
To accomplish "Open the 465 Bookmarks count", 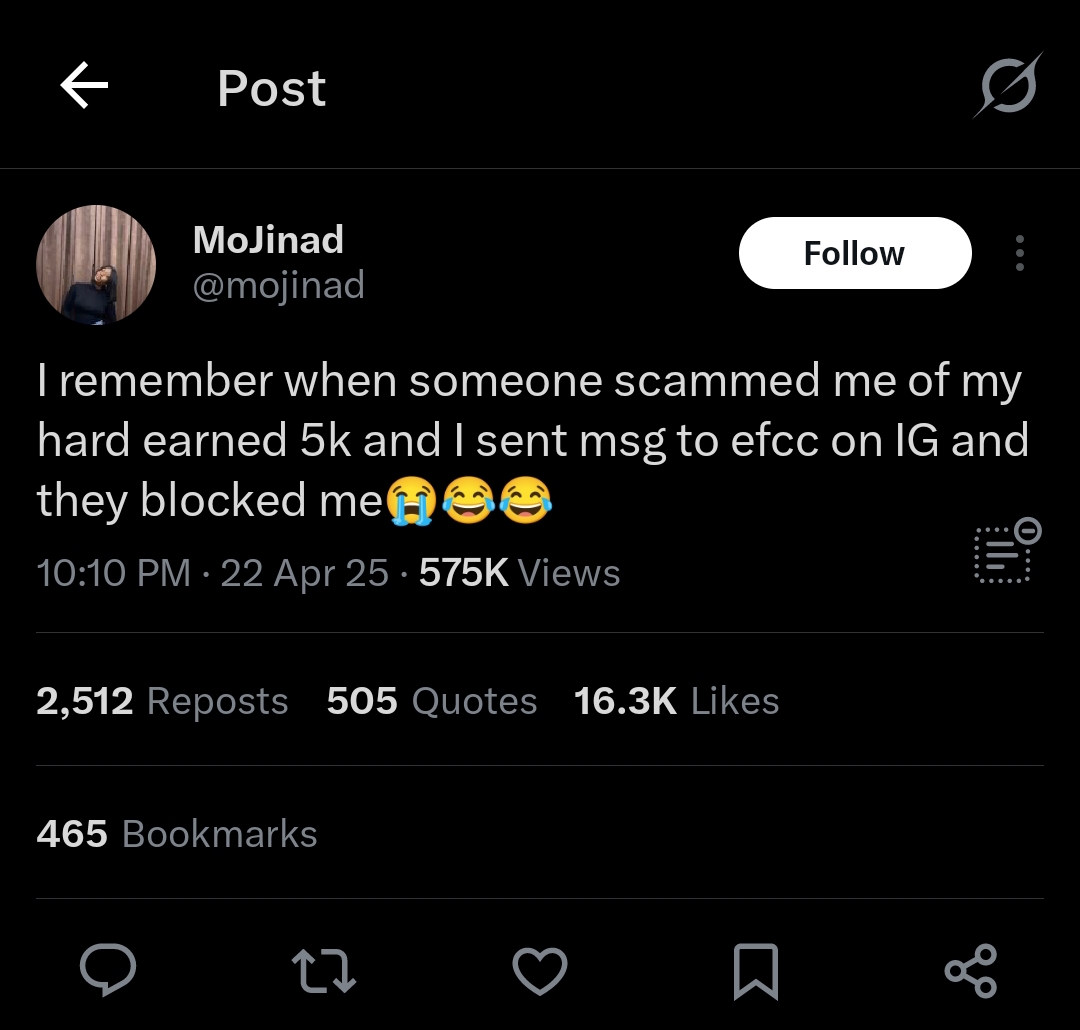I will click(x=177, y=834).
